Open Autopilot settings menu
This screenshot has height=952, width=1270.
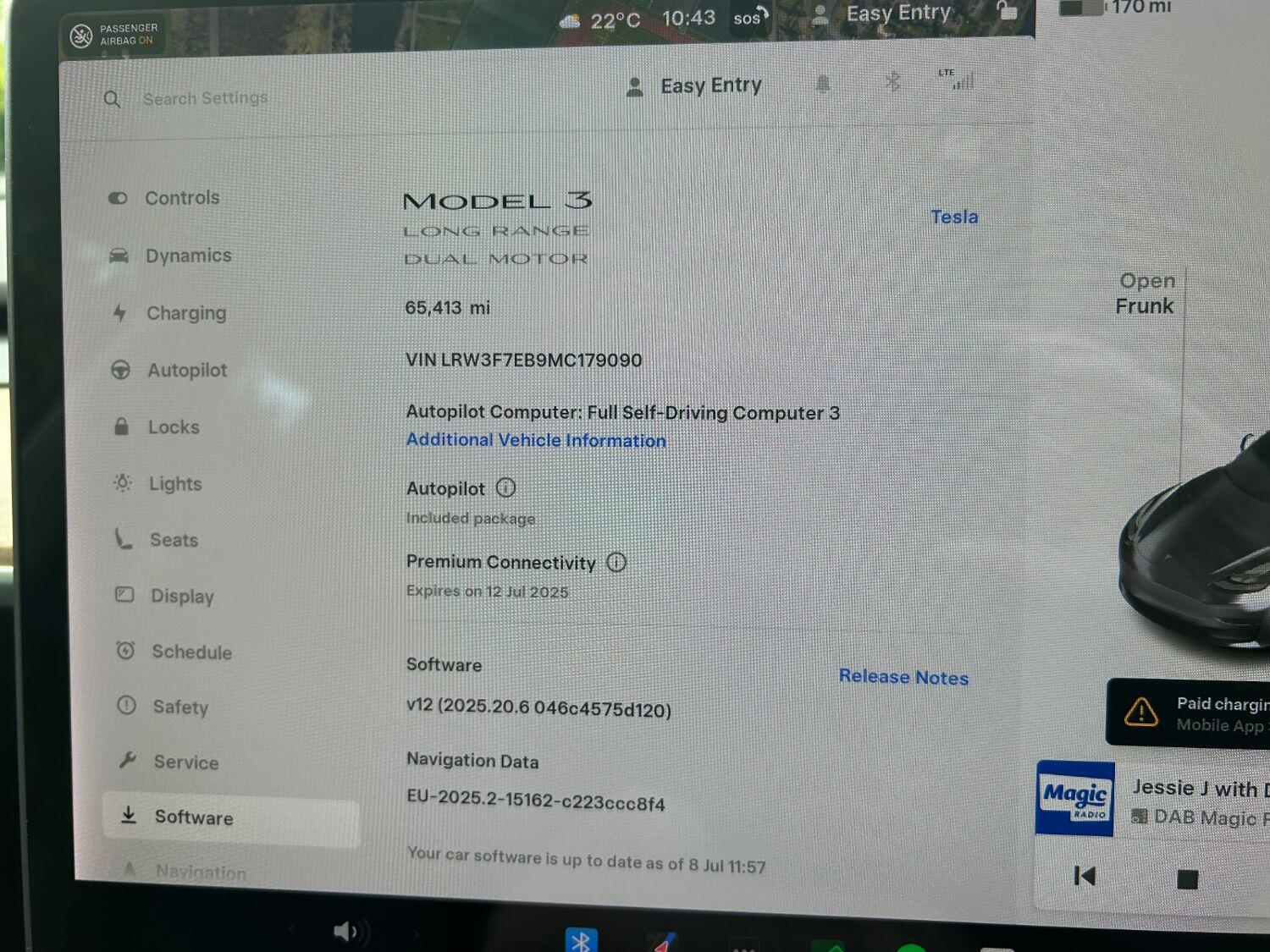point(169,370)
